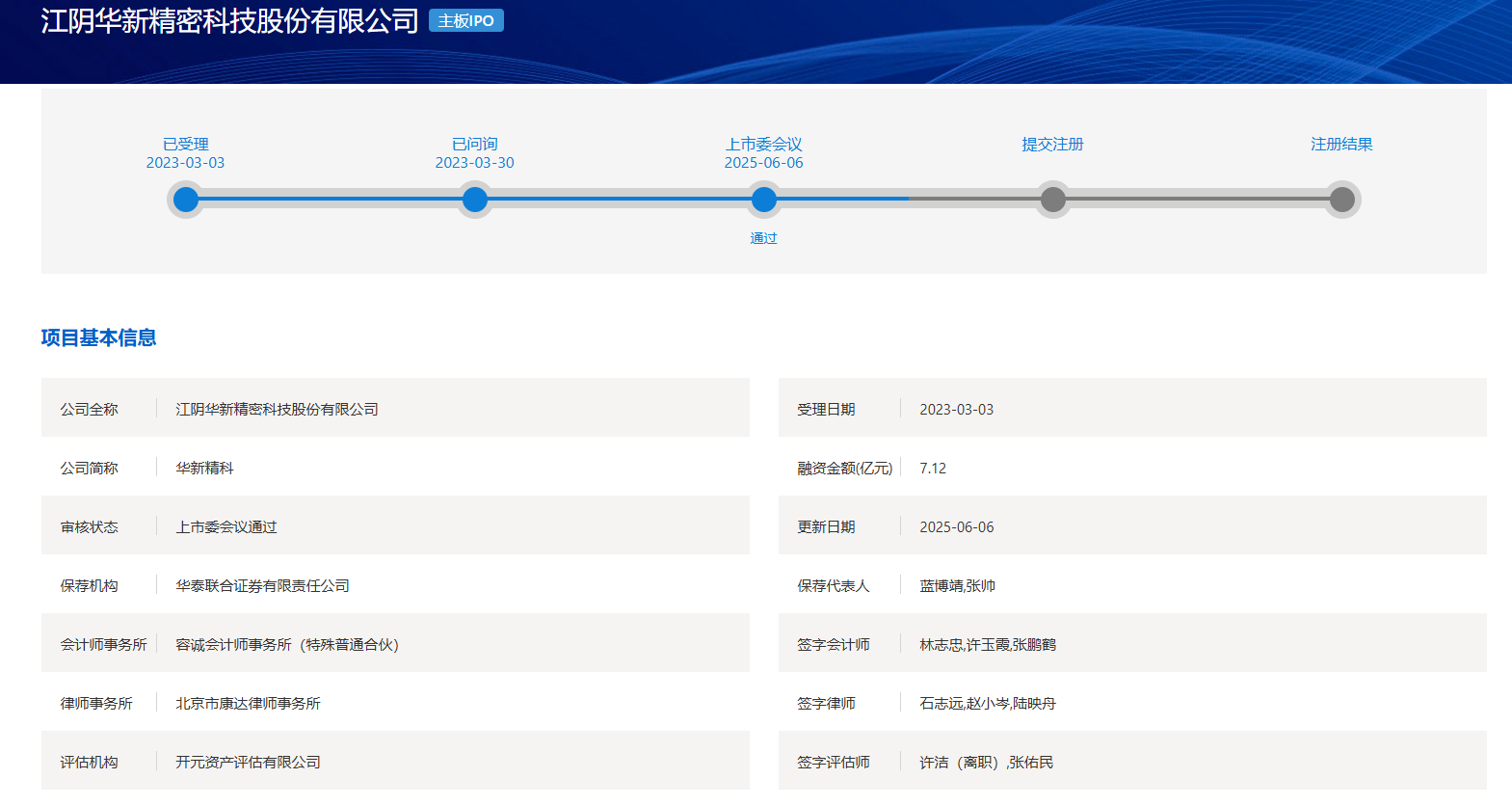This screenshot has width=1512, height=806.
Task: Click the 上市委会议 timeline node circle
Action: click(764, 200)
